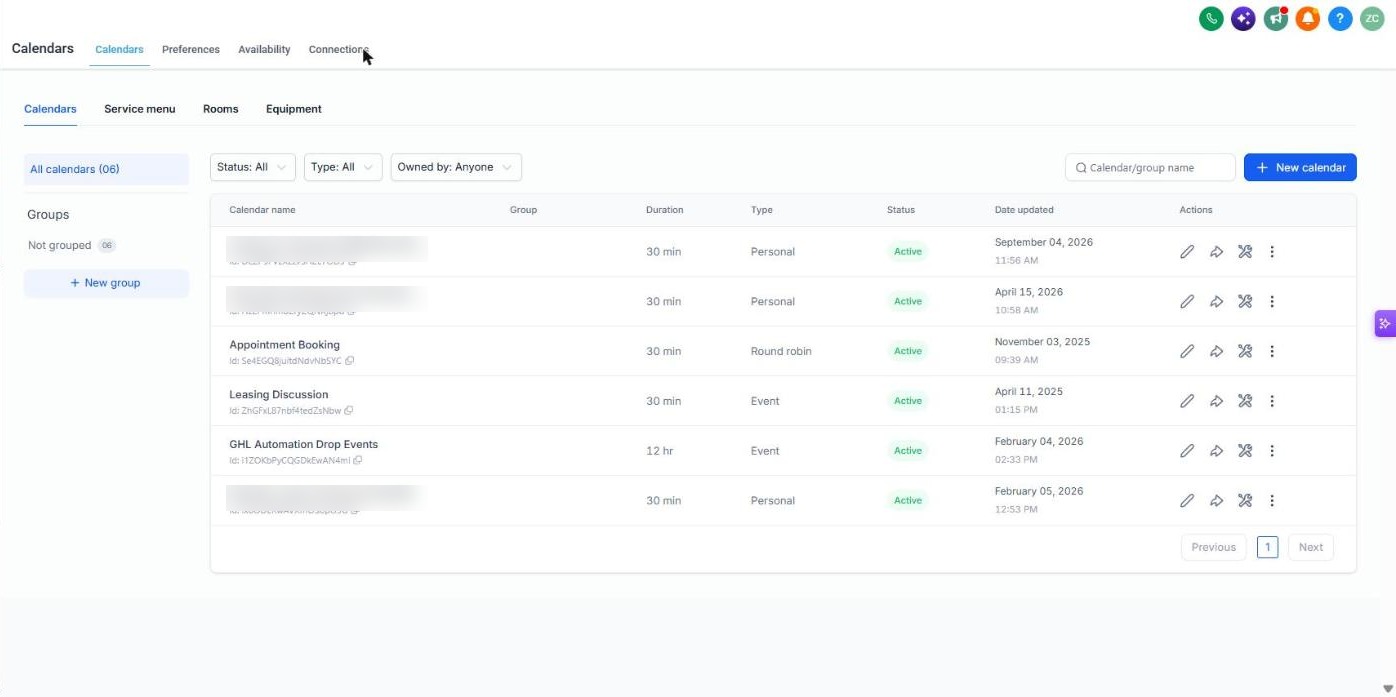Open the Service menu sub-tab
The height and width of the screenshot is (697, 1396).
pyautogui.click(x=140, y=109)
